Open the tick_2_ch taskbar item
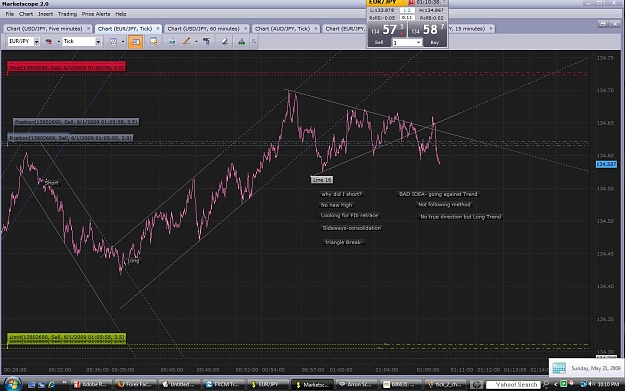The image size is (625, 391). (x=444, y=385)
